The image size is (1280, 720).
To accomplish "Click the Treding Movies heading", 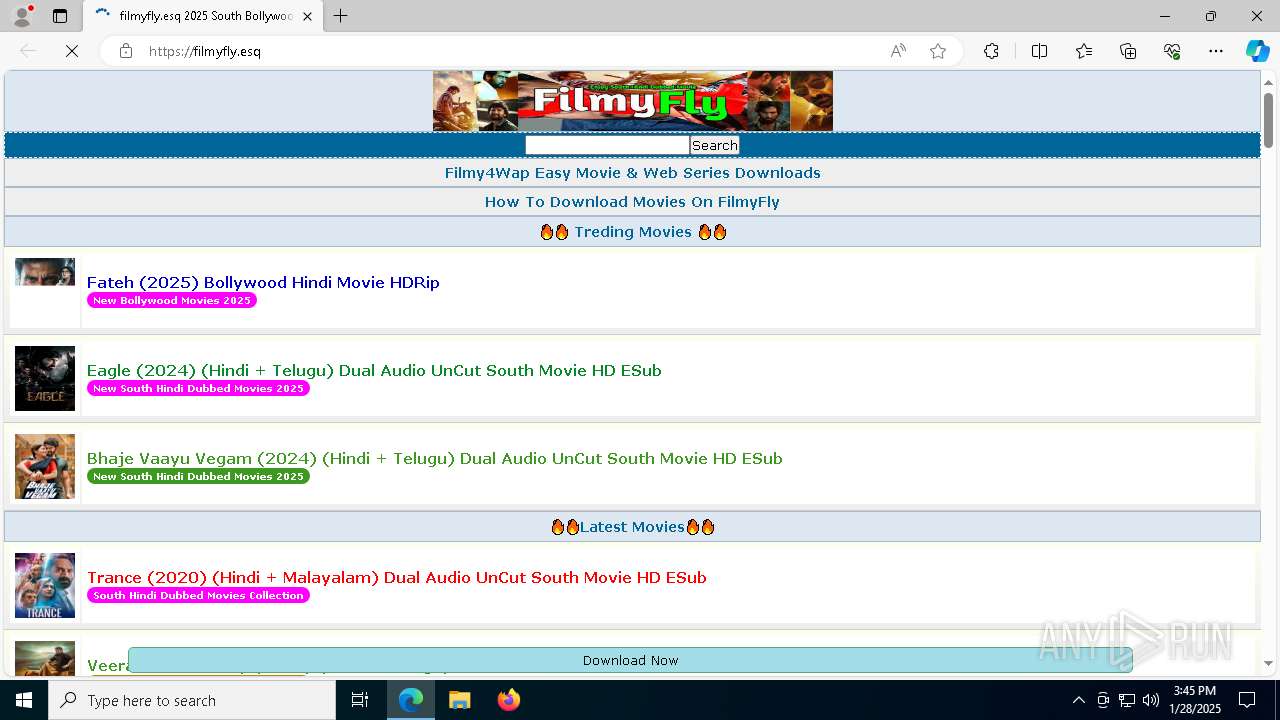I will tap(632, 232).
